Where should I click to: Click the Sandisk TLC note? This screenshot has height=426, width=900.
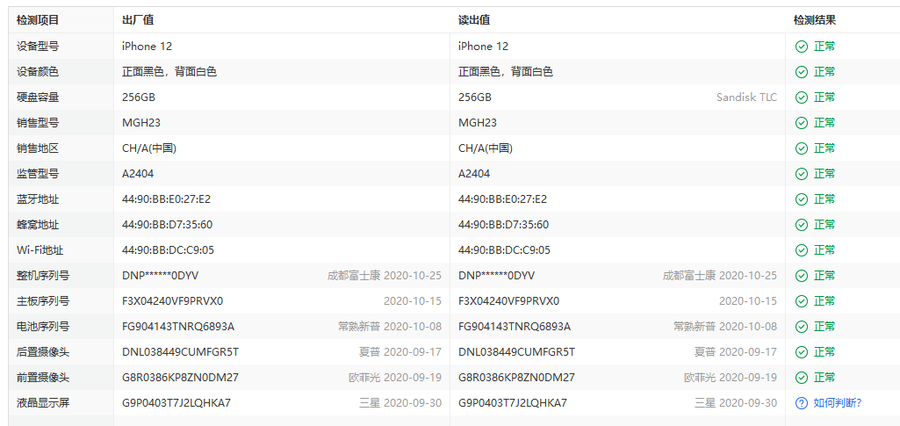click(x=747, y=98)
